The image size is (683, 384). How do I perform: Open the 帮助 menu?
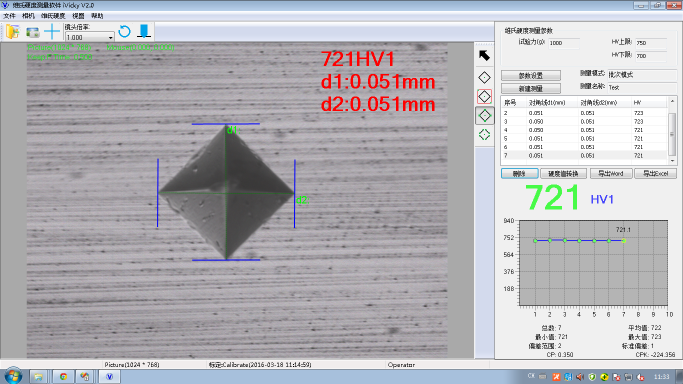(x=97, y=16)
